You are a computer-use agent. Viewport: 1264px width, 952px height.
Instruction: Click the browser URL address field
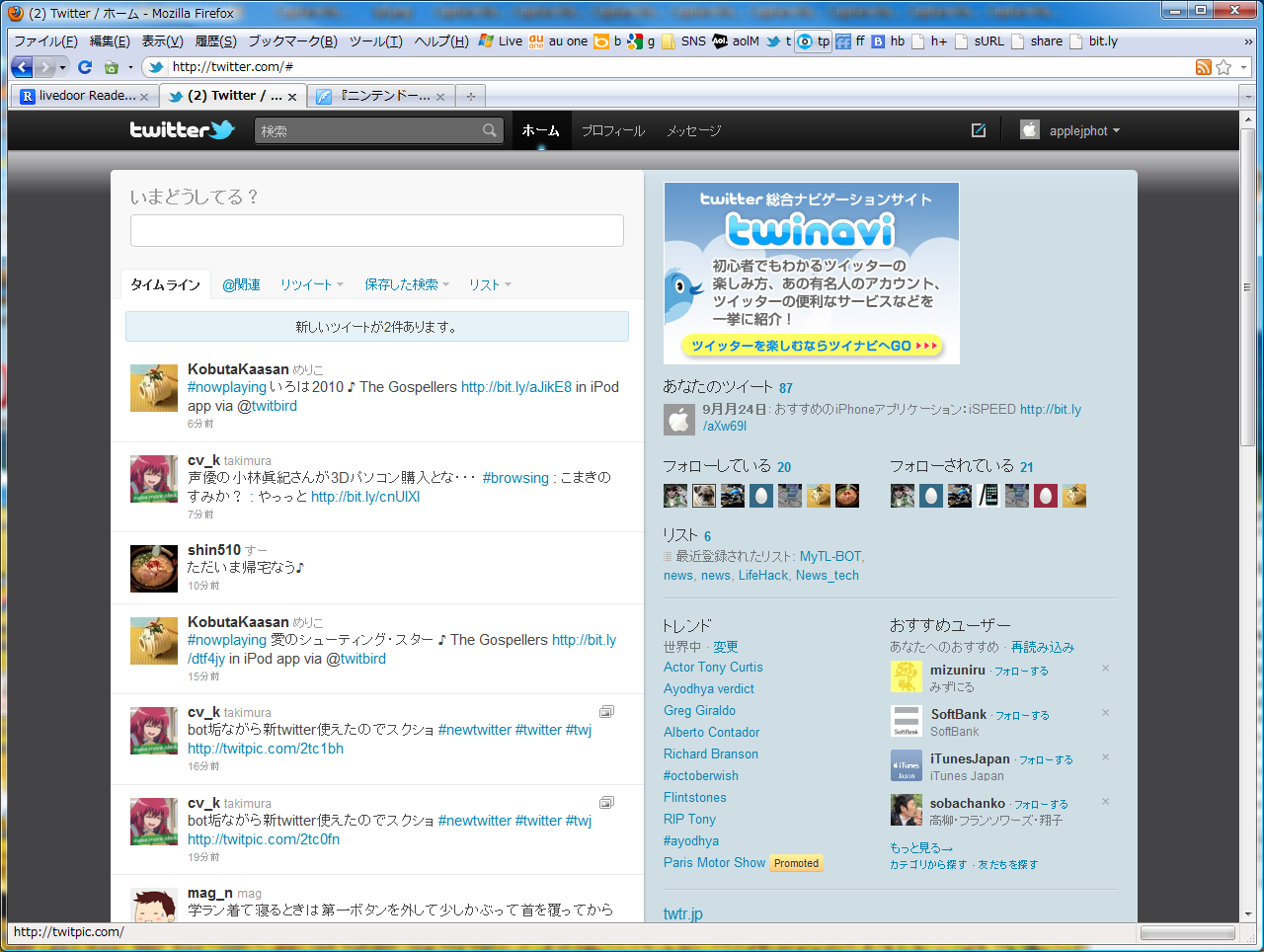pos(679,67)
